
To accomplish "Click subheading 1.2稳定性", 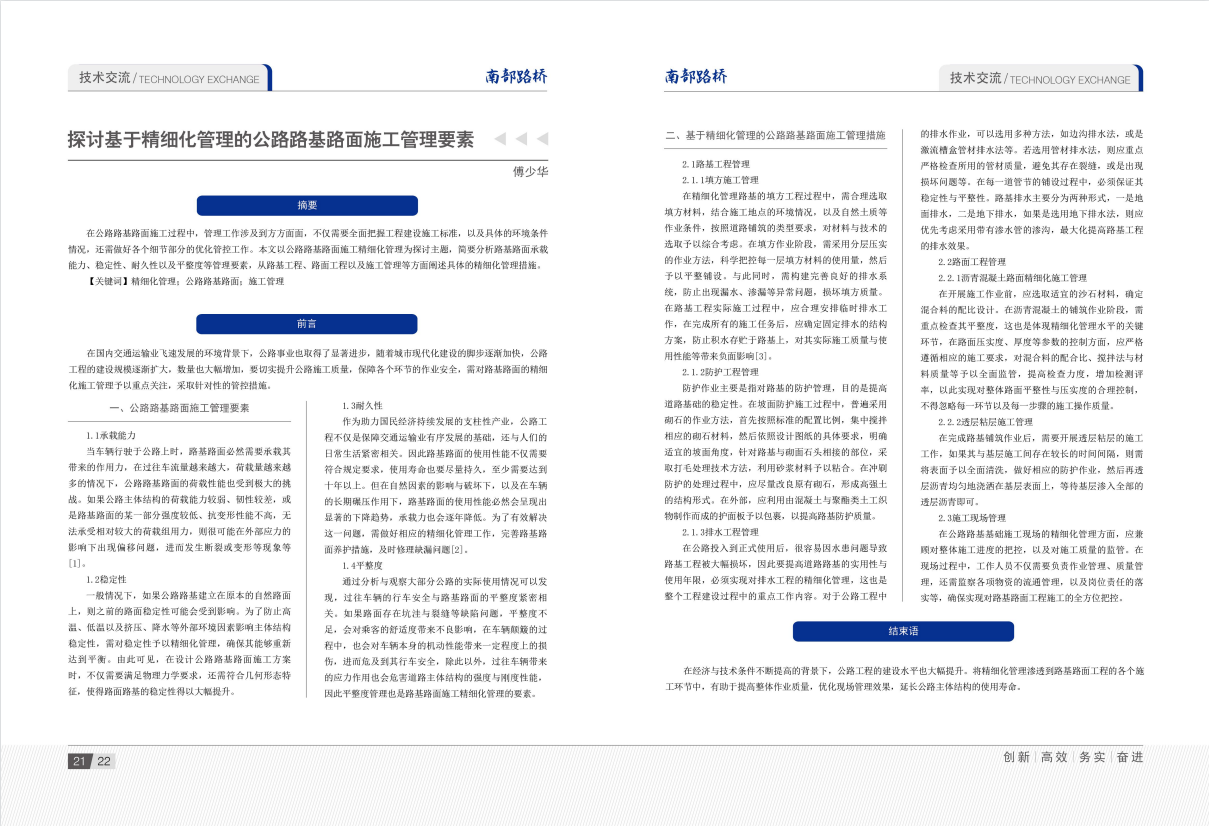I will coord(106,580).
